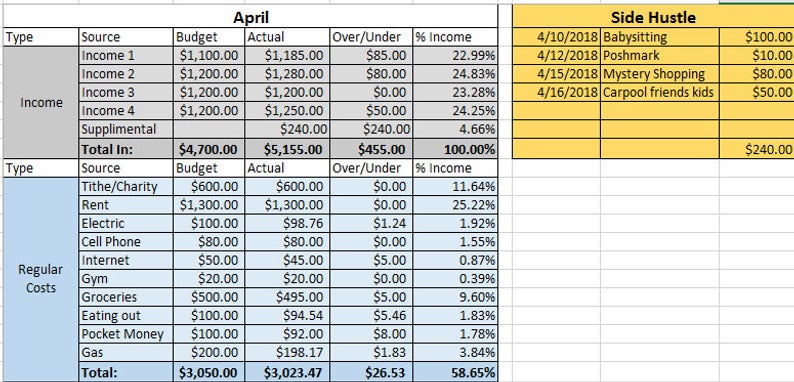794x382 pixels.
Task: Select the Regular Costs merged type cell
Action: point(41,279)
